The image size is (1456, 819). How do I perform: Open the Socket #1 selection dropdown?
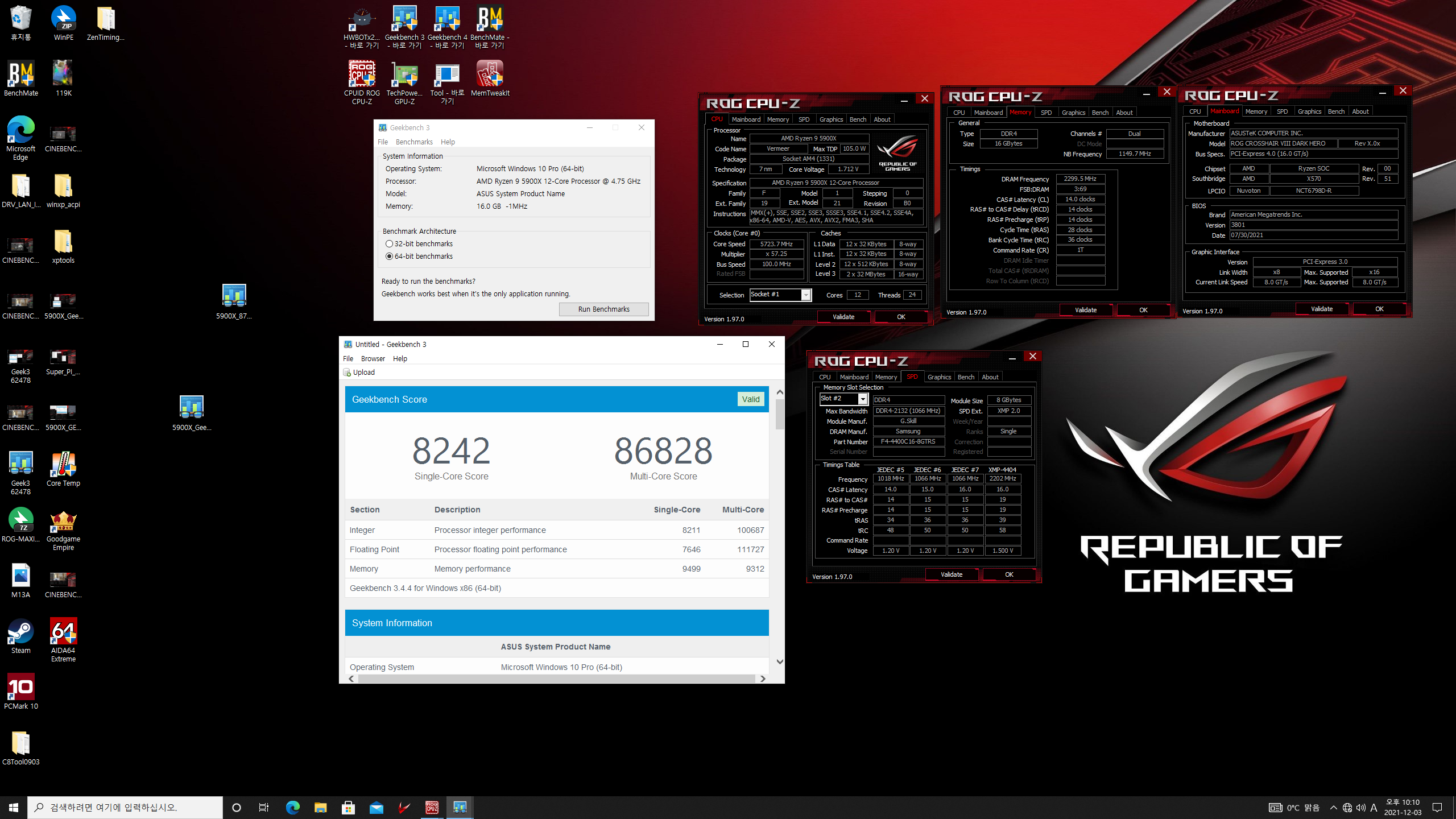(x=805, y=295)
